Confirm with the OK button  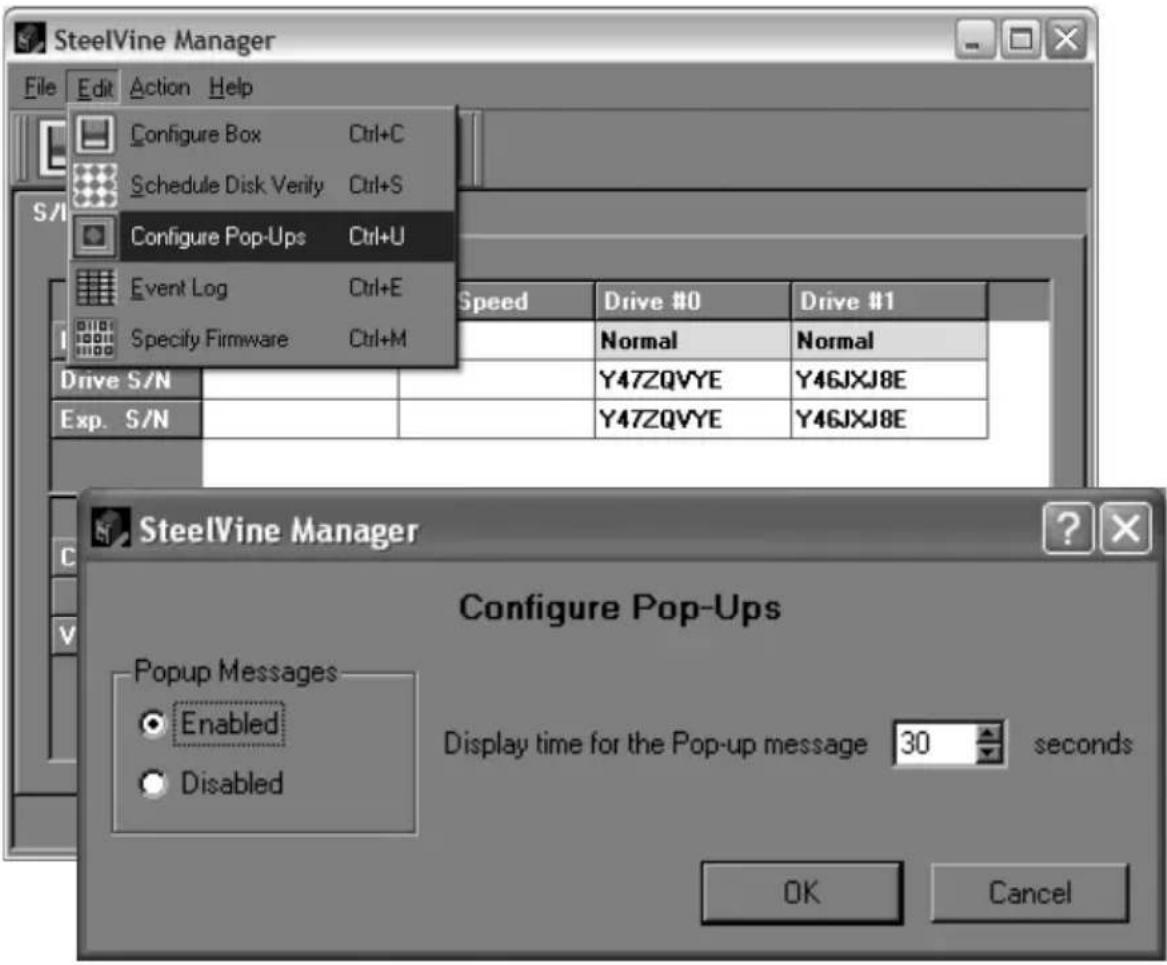pyautogui.click(x=802, y=892)
